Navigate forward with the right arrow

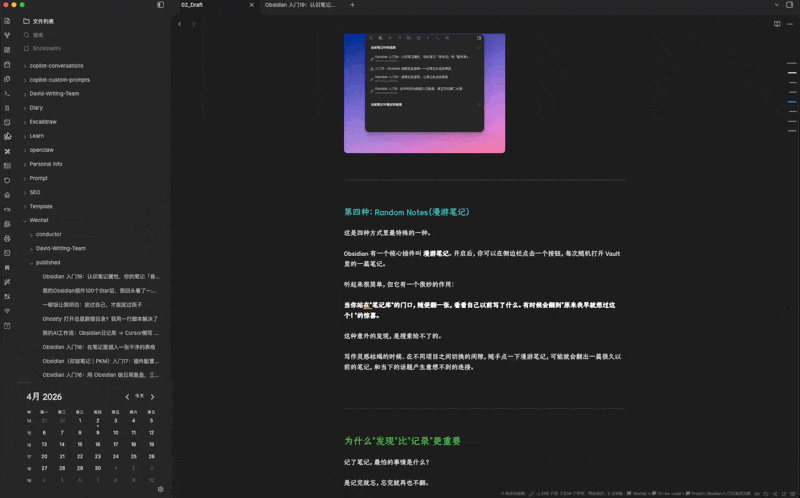click(193, 24)
